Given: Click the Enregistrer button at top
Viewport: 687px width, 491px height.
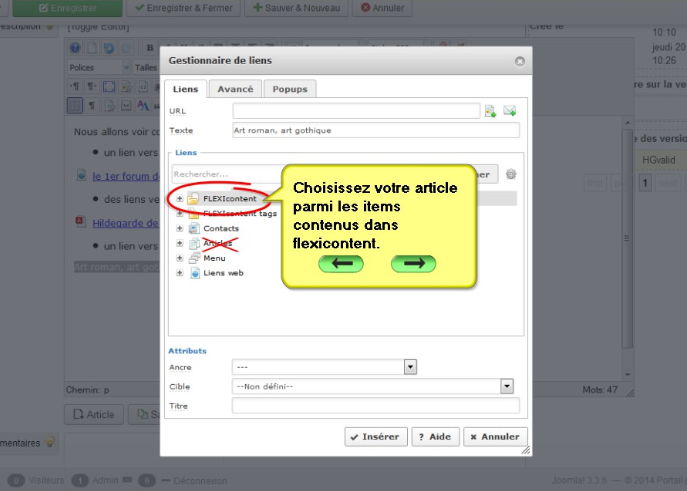Looking at the screenshot, I should [x=67, y=8].
